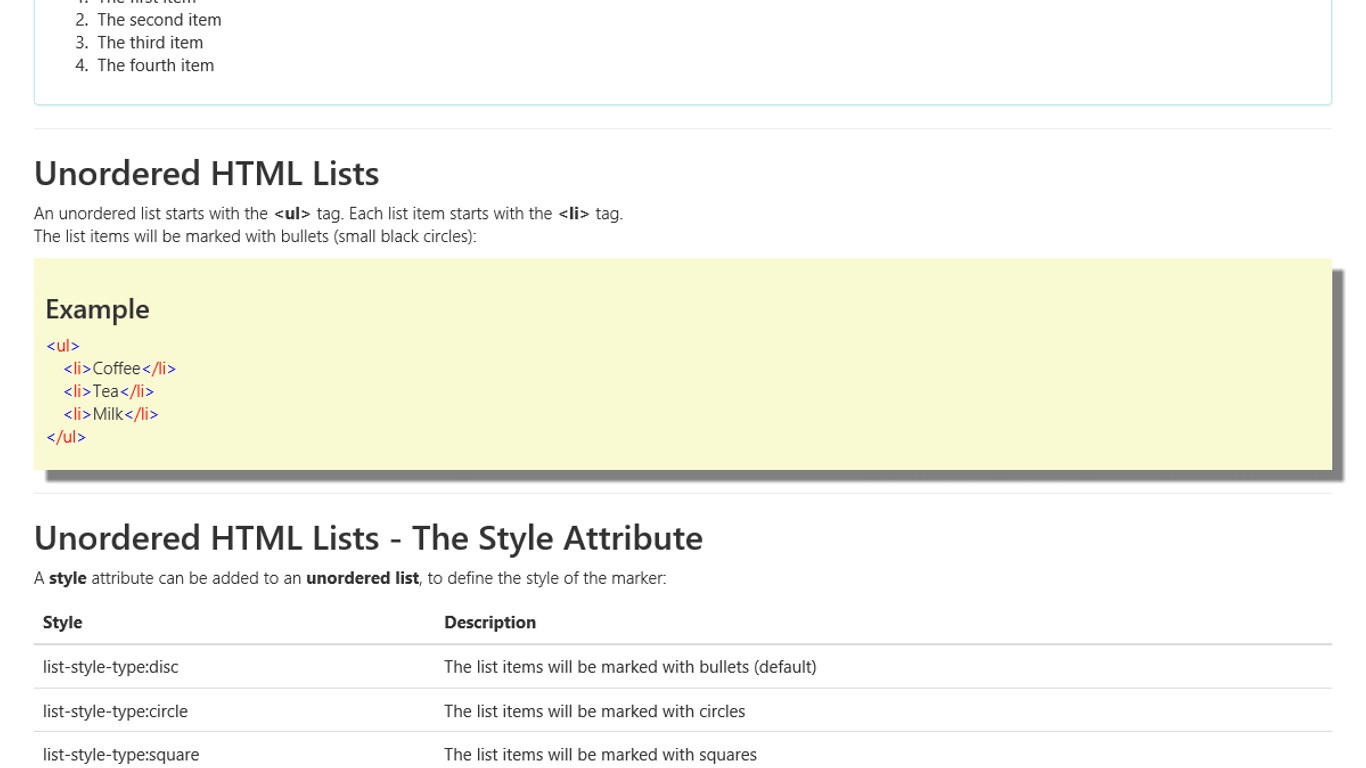Click the Tea list item code line

click(x=108, y=392)
